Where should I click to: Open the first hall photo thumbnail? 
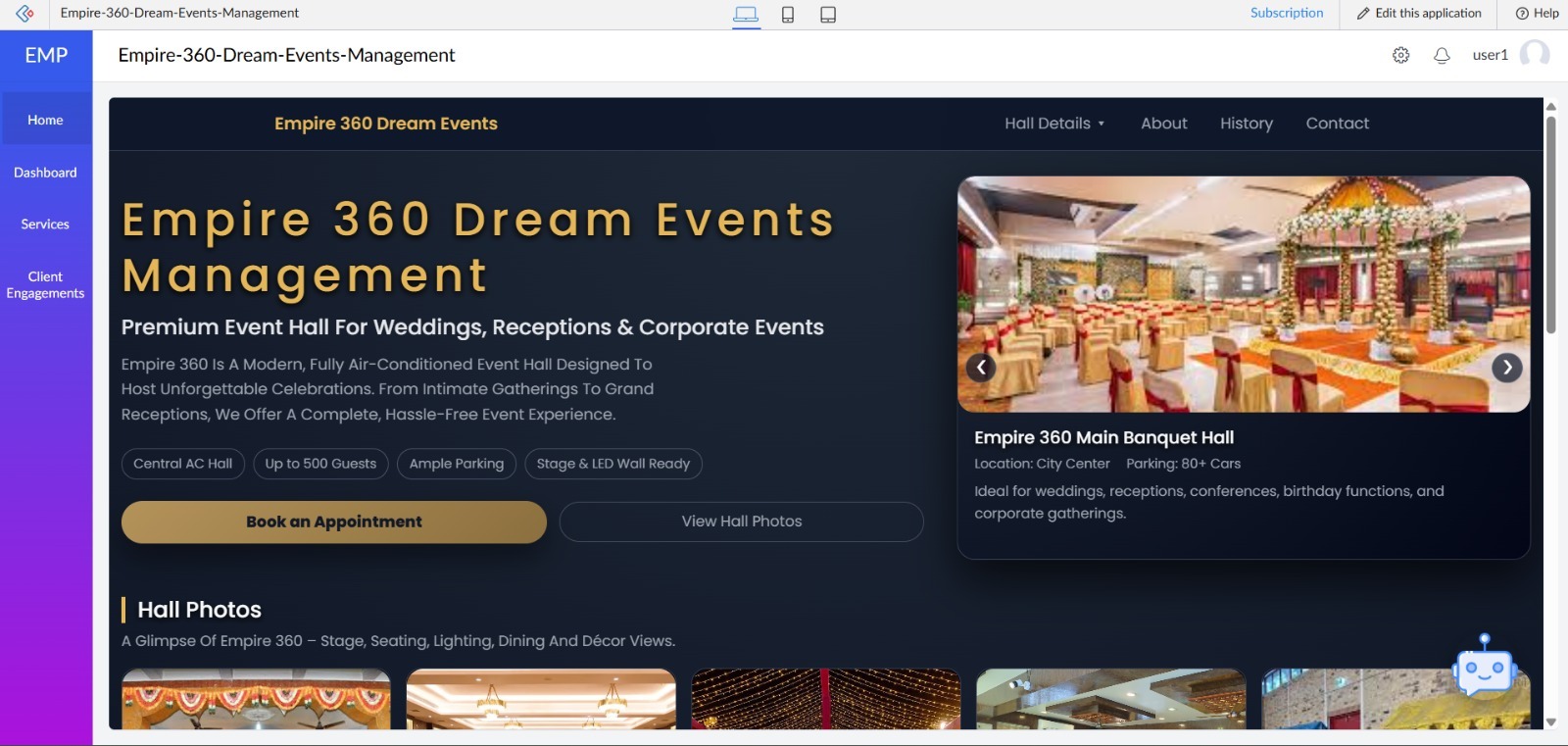point(256,699)
